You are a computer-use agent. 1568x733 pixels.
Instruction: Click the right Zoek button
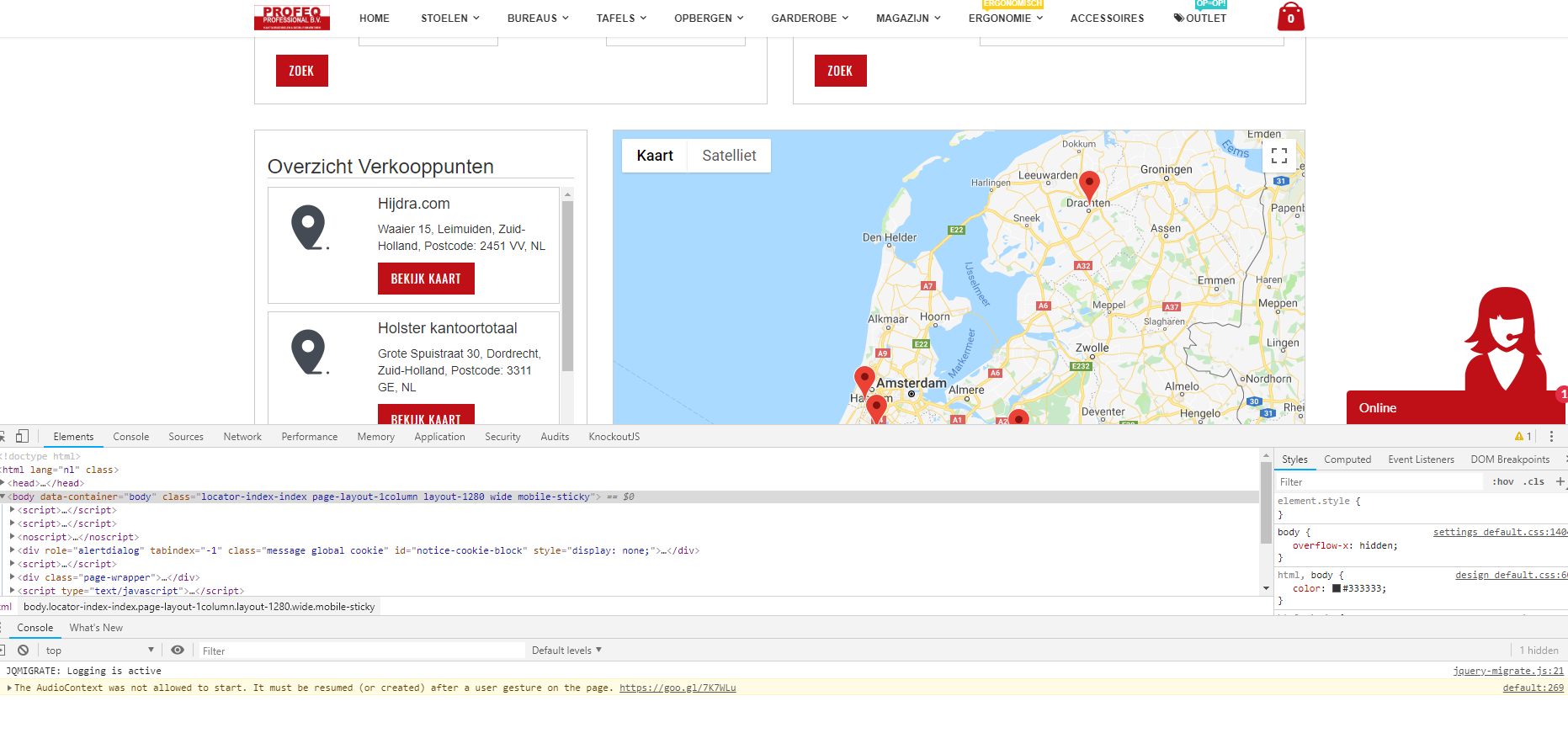pyautogui.click(x=840, y=71)
